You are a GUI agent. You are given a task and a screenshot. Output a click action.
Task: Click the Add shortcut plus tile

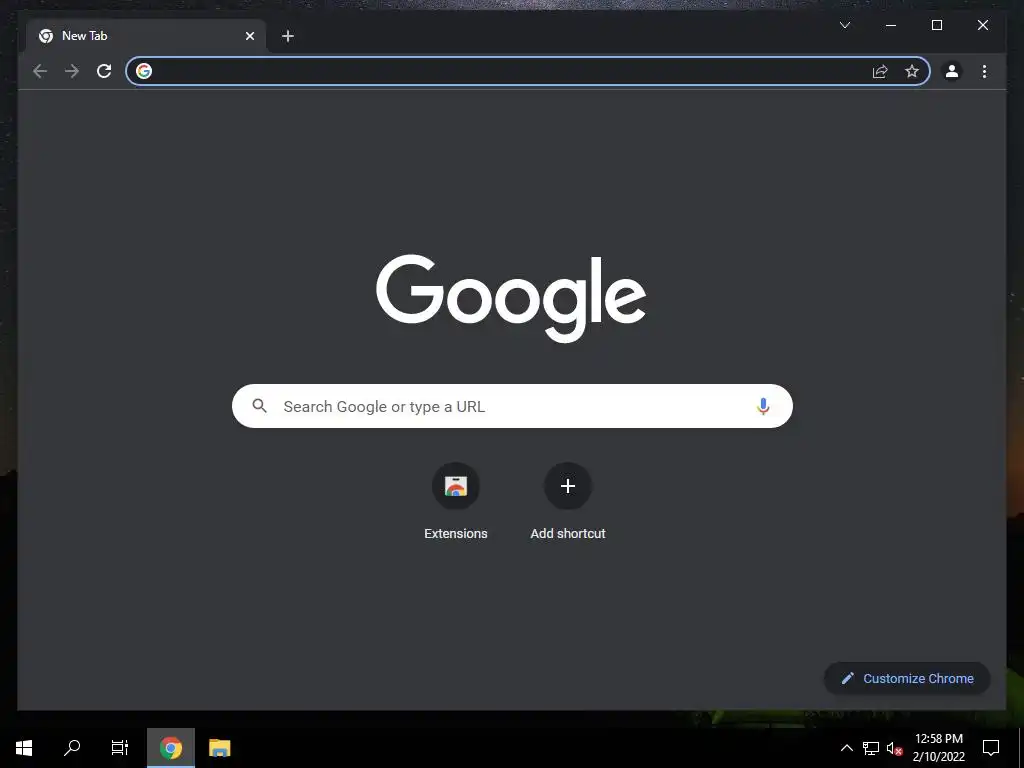[568, 486]
